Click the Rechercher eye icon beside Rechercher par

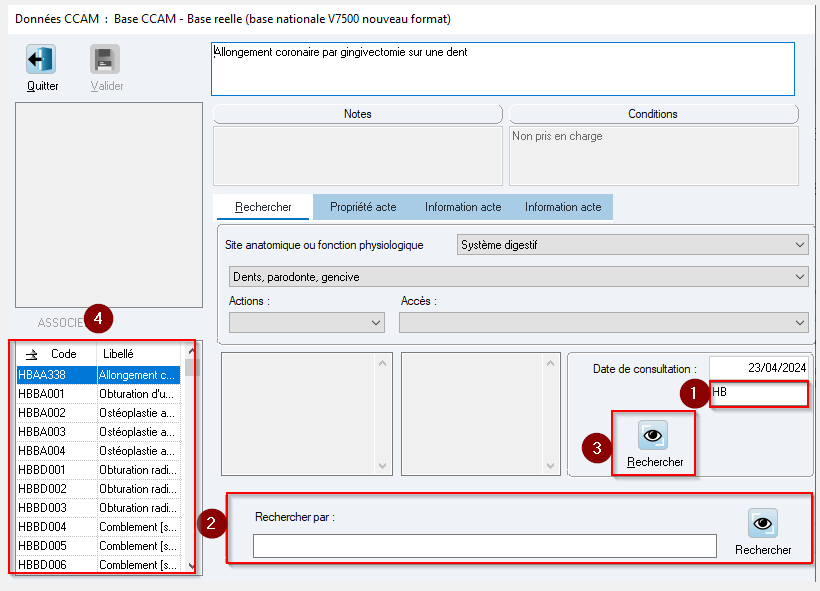[x=762, y=523]
